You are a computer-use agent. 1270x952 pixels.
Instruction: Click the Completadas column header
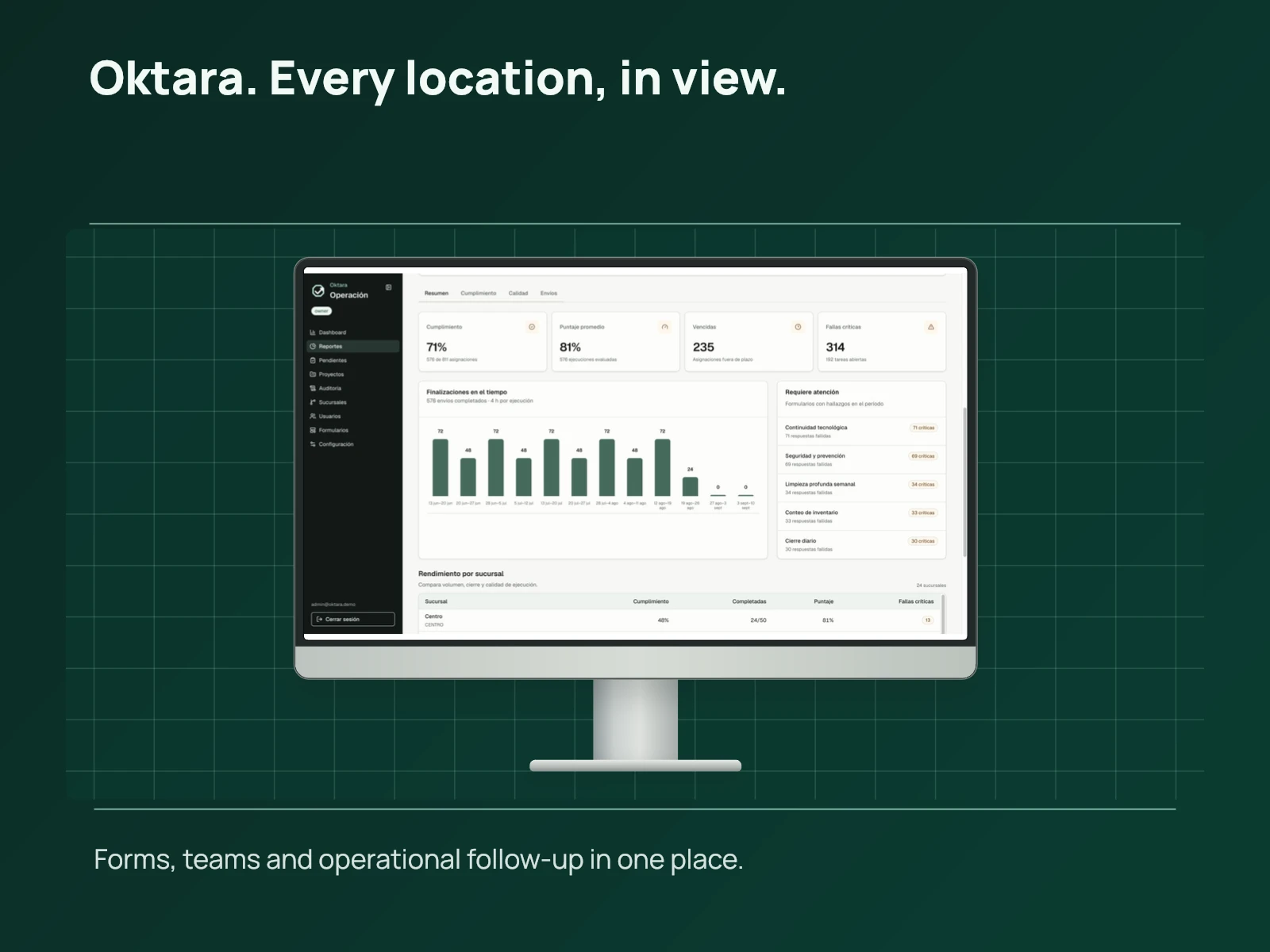coord(749,601)
